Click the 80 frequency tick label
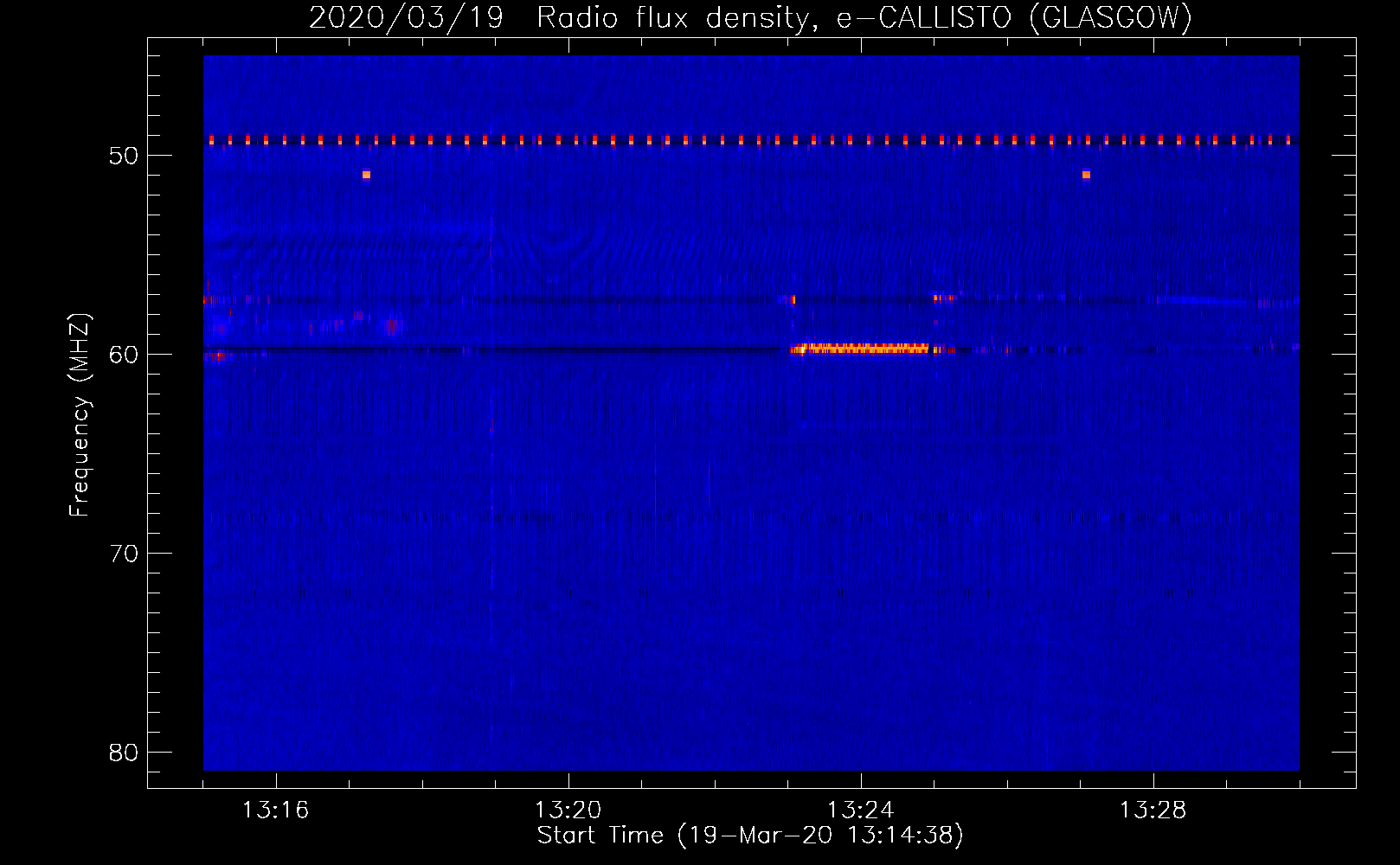Screen dimensions: 1400x865 (x=124, y=753)
